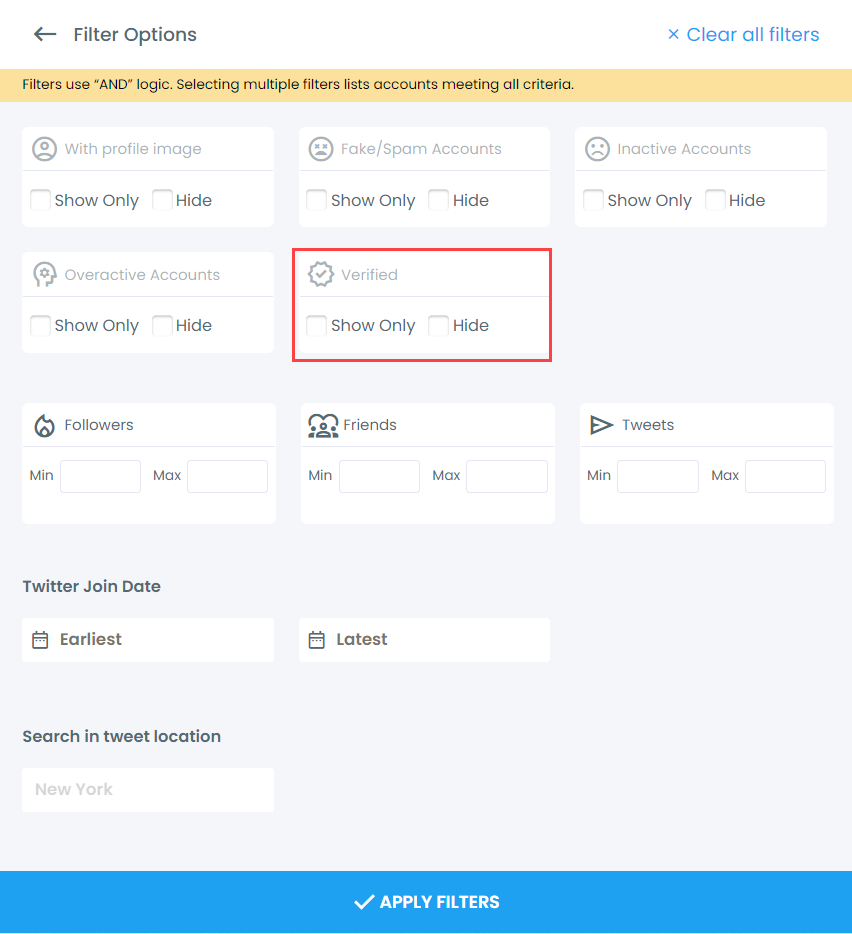Image resolution: width=852 pixels, height=934 pixels.
Task: Click the Followers flame icon
Action: coord(44,424)
